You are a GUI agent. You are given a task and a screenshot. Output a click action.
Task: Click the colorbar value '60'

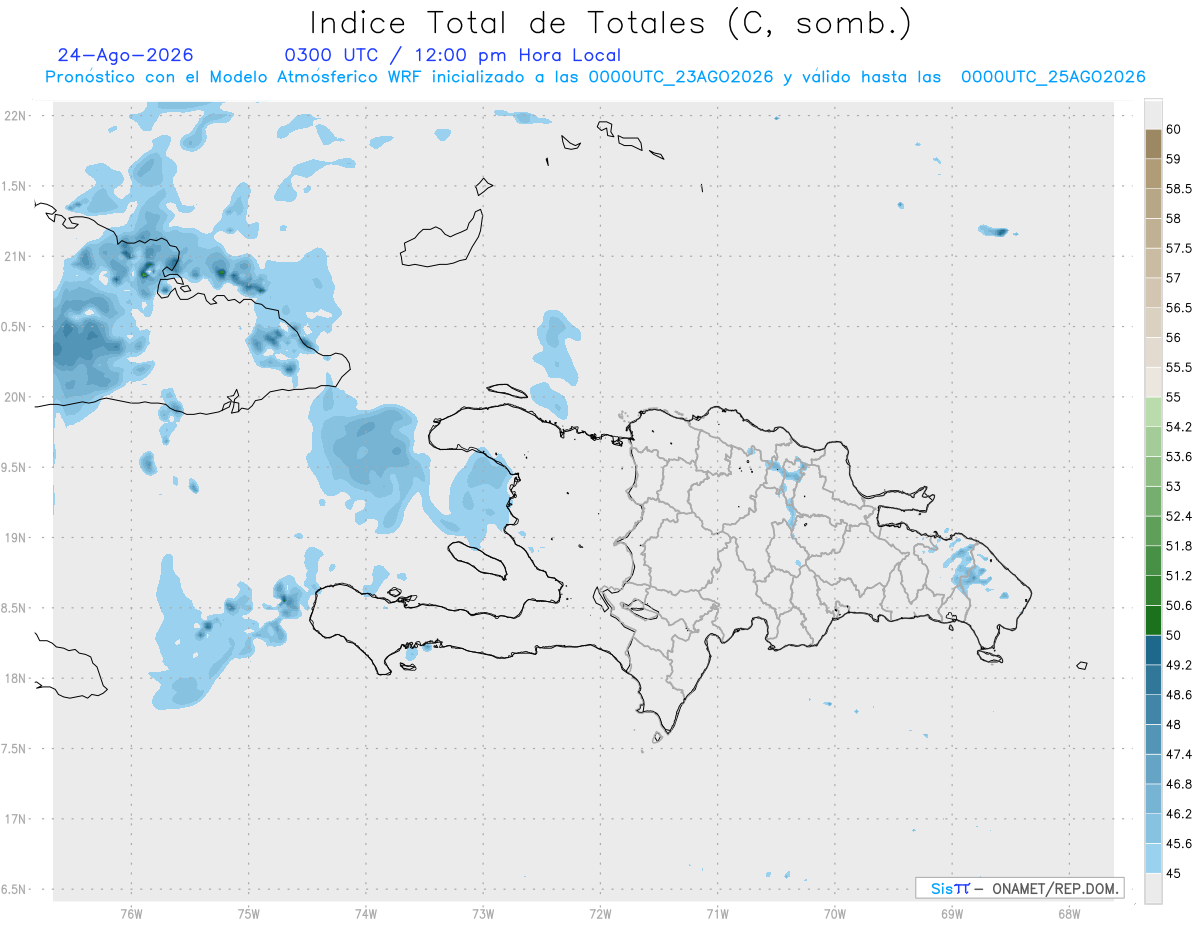click(x=1173, y=129)
